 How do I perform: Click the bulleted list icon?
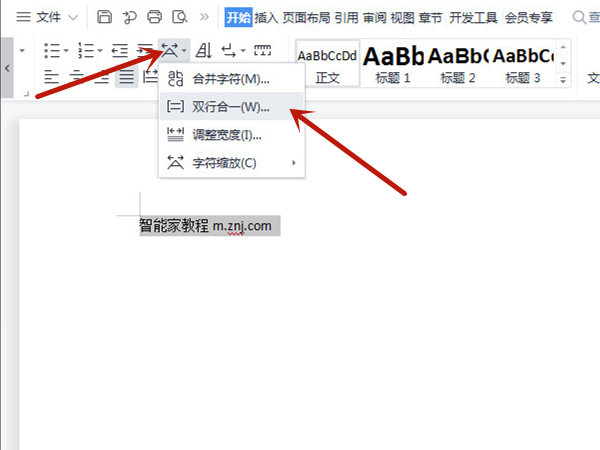[53, 50]
